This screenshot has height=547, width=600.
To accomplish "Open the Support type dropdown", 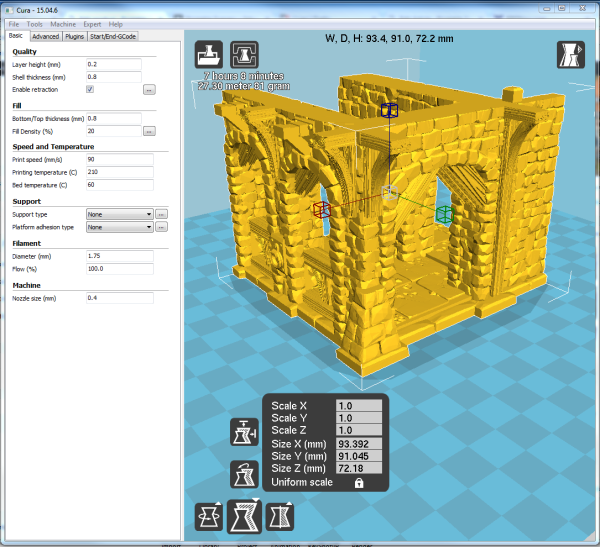I will coord(119,214).
